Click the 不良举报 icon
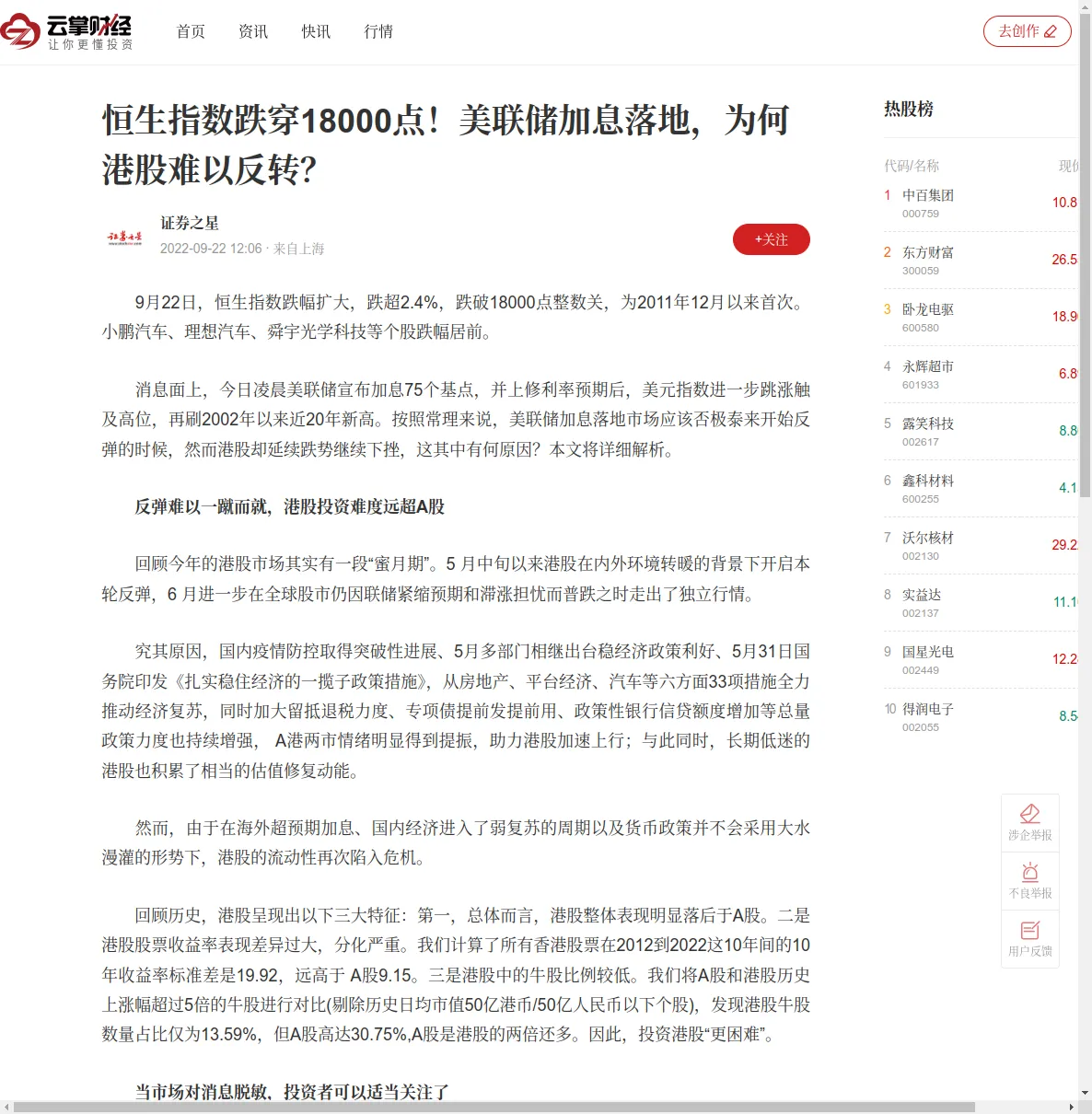Image resolution: width=1092 pixels, height=1114 pixels. (x=1030, y=881)
